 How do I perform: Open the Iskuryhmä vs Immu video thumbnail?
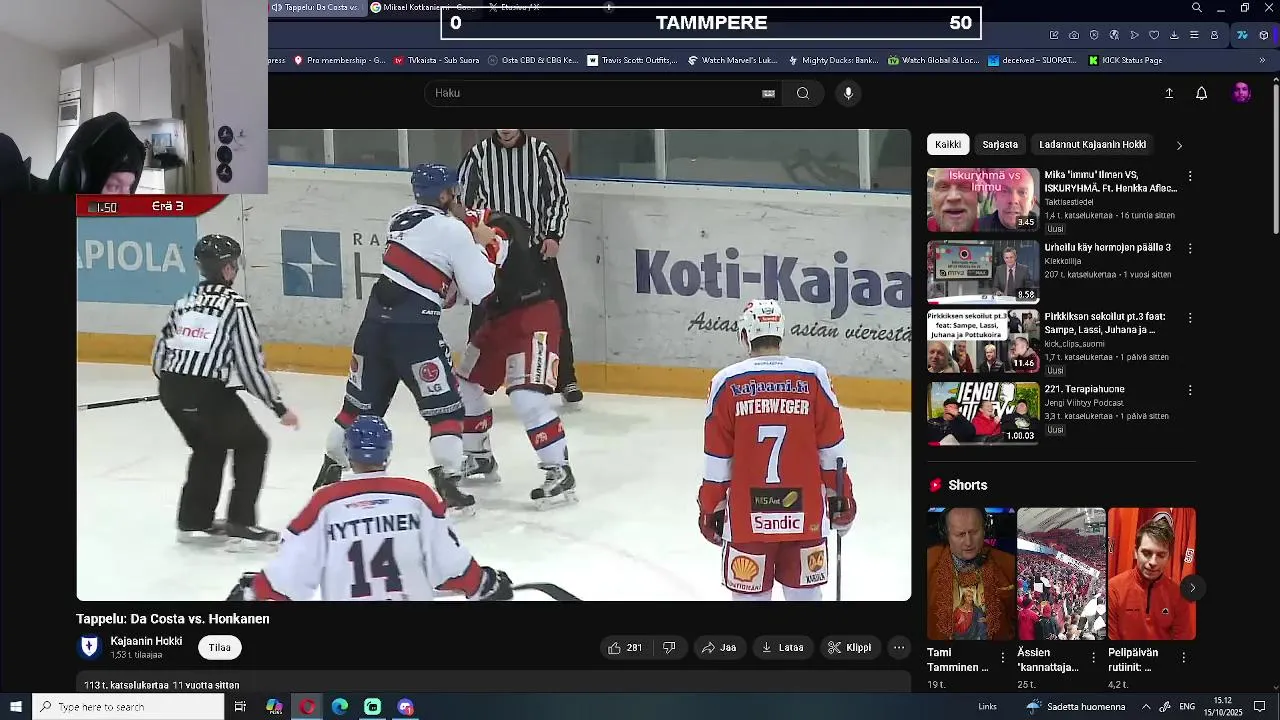(x=983, y=199)
